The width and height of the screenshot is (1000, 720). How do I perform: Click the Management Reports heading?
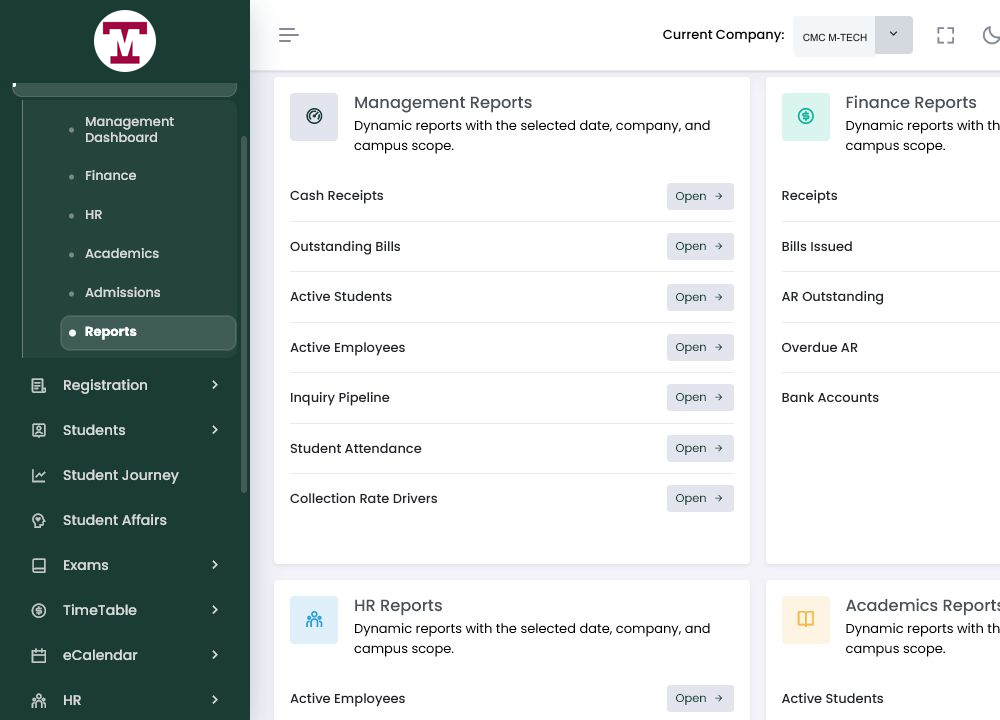[x=443, y=103]
